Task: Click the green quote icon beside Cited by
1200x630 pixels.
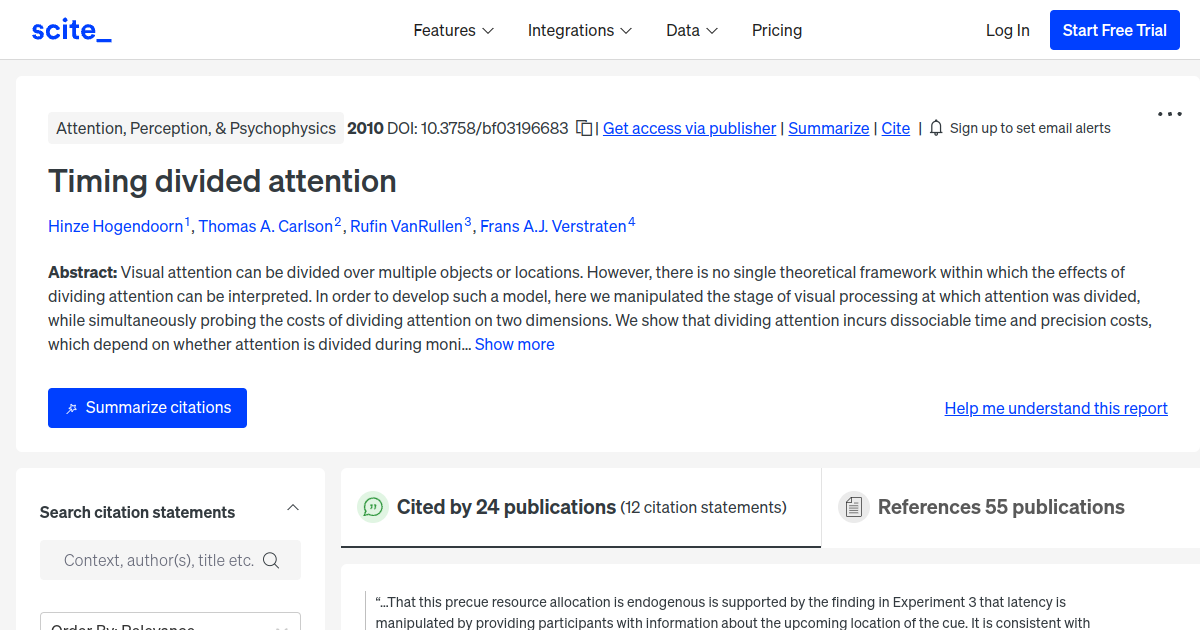Action: point(373,507)
